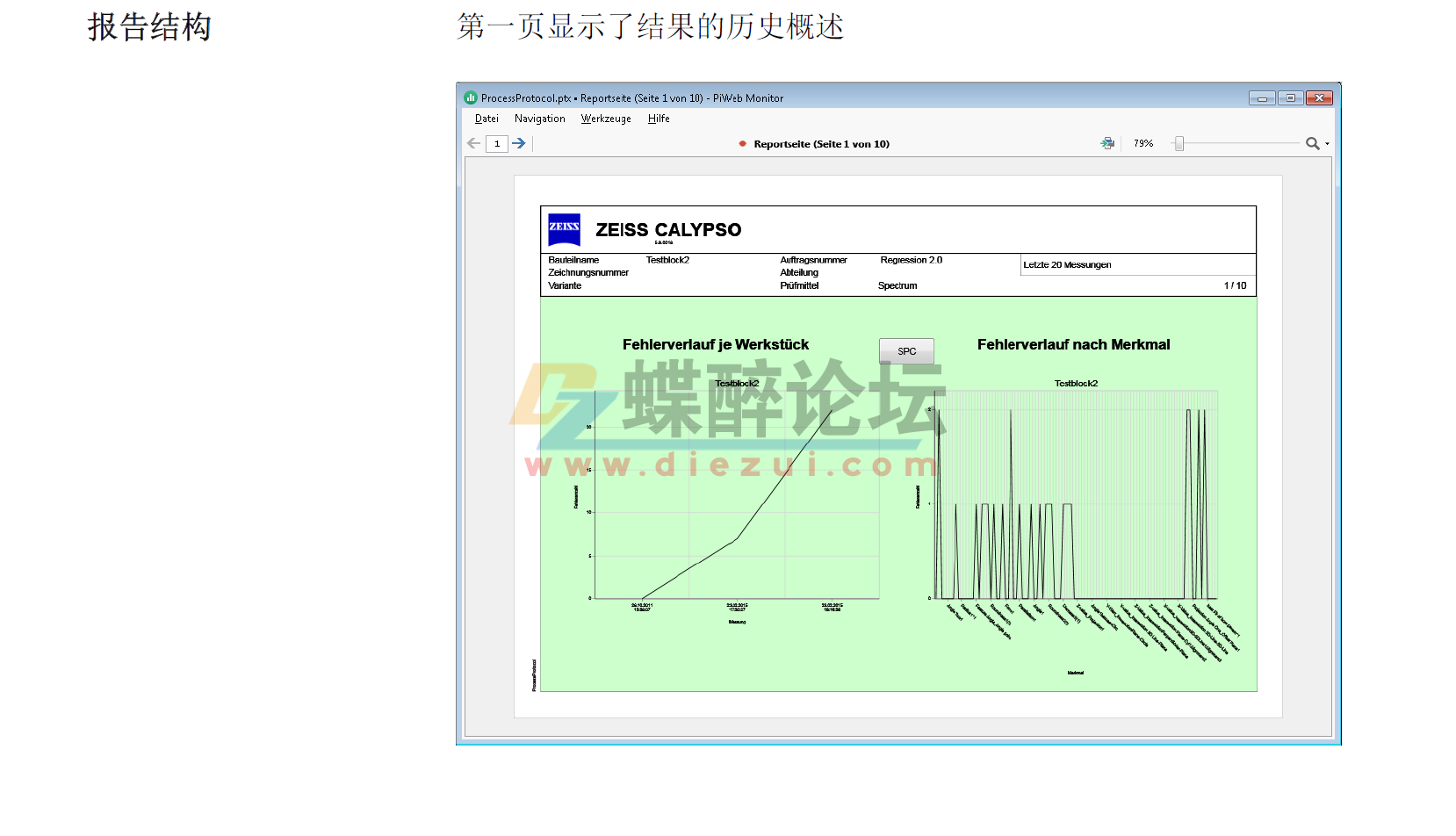Click the printer icon in the toolbar
The width and height of the screenshot is (1456, 836).
1106,143
